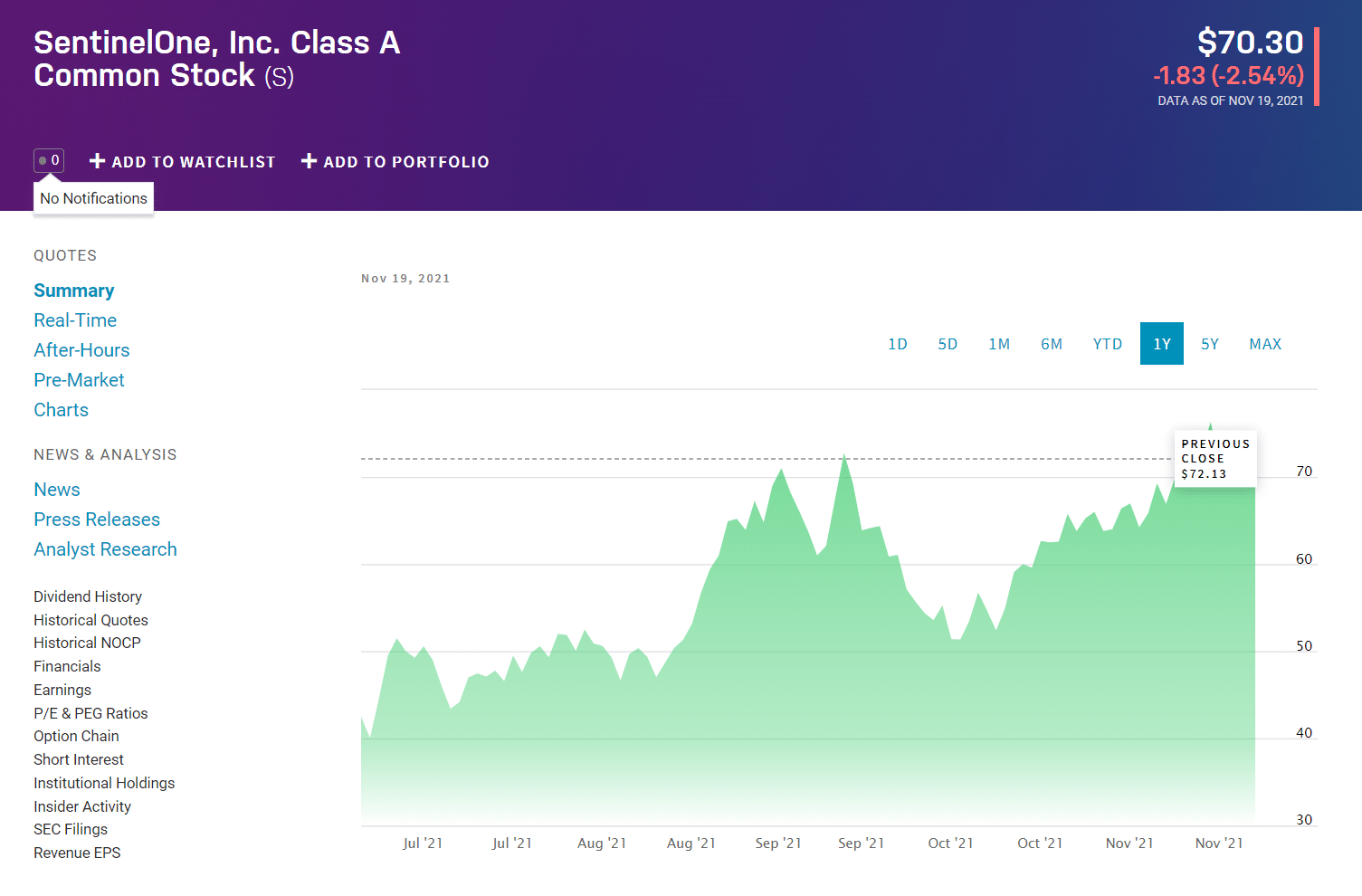The height and width of the screenshot is (896, 1362).
Task: Open the Option Chain
Action: point(76,736)
